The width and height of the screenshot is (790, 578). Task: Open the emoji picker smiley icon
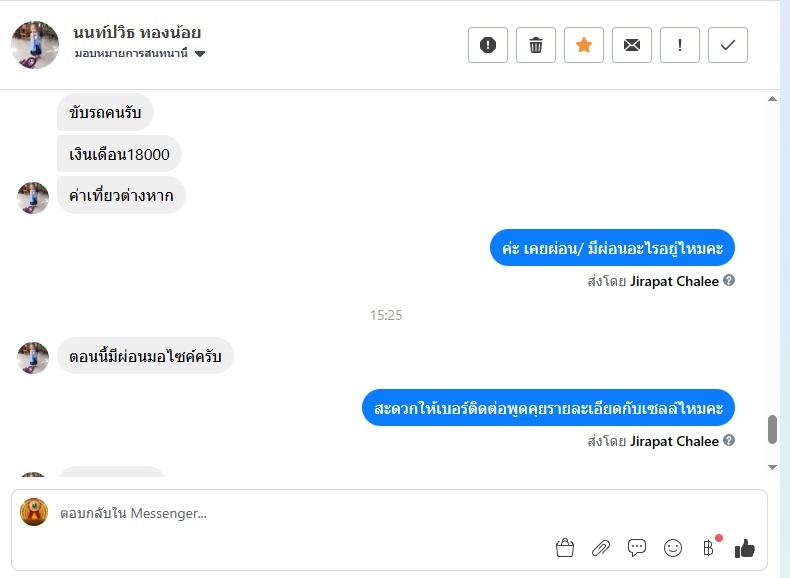tap(673, 548)
